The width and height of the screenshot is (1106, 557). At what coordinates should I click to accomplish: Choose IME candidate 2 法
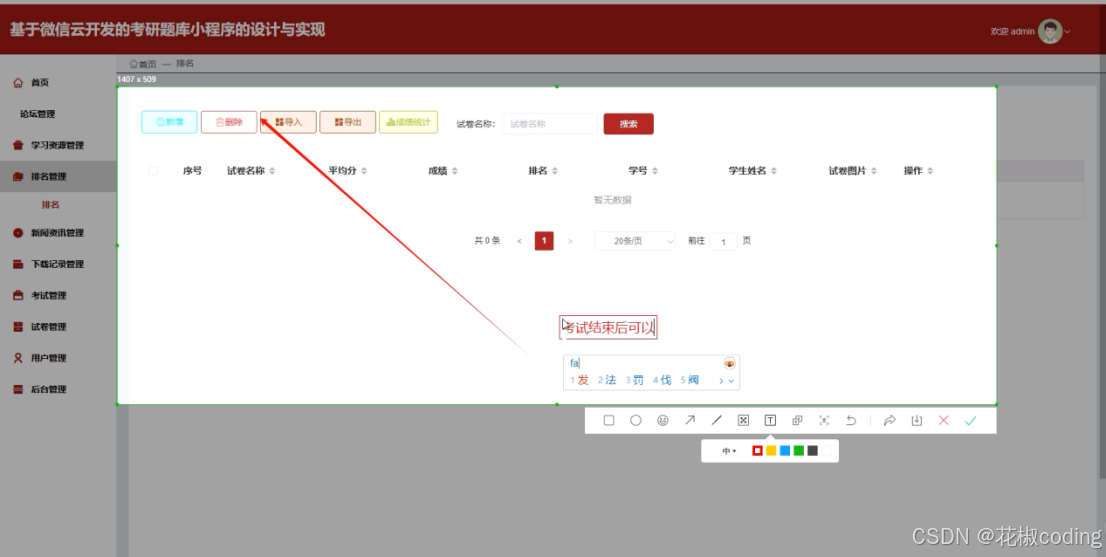pyautogui.click(x=607, y=380)
